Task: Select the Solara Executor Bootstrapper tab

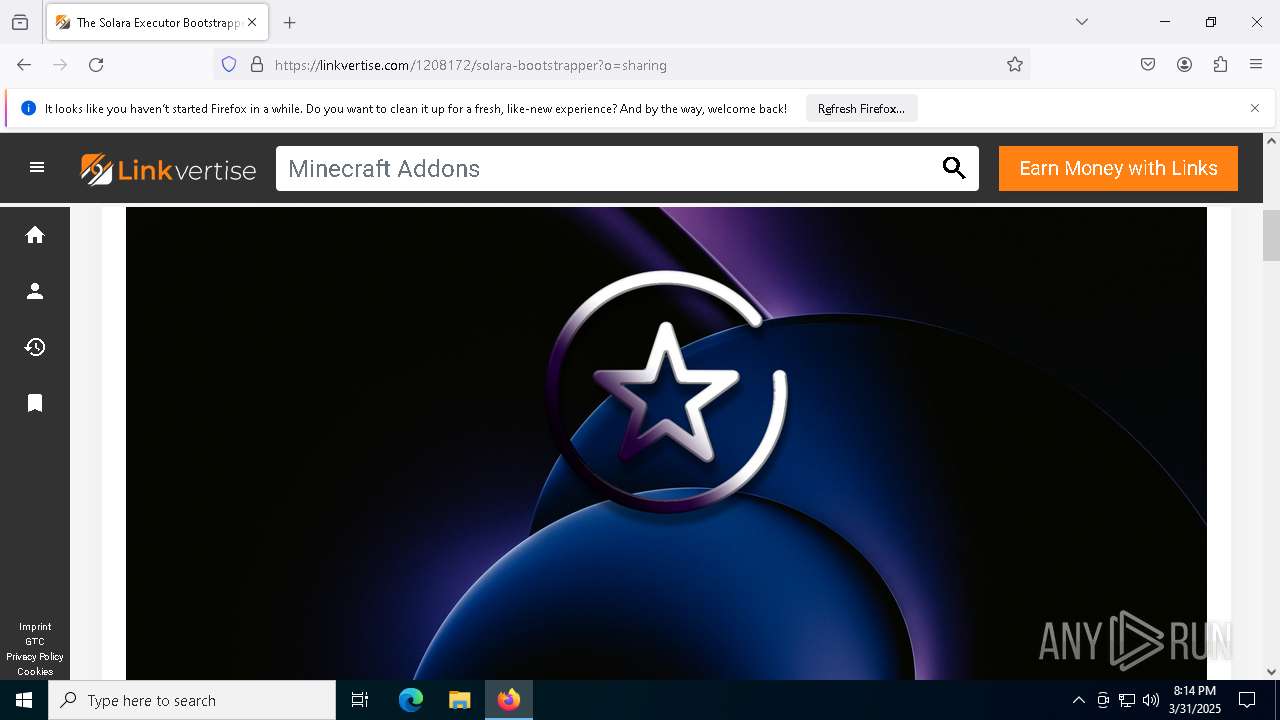Action: coord(157,22)
